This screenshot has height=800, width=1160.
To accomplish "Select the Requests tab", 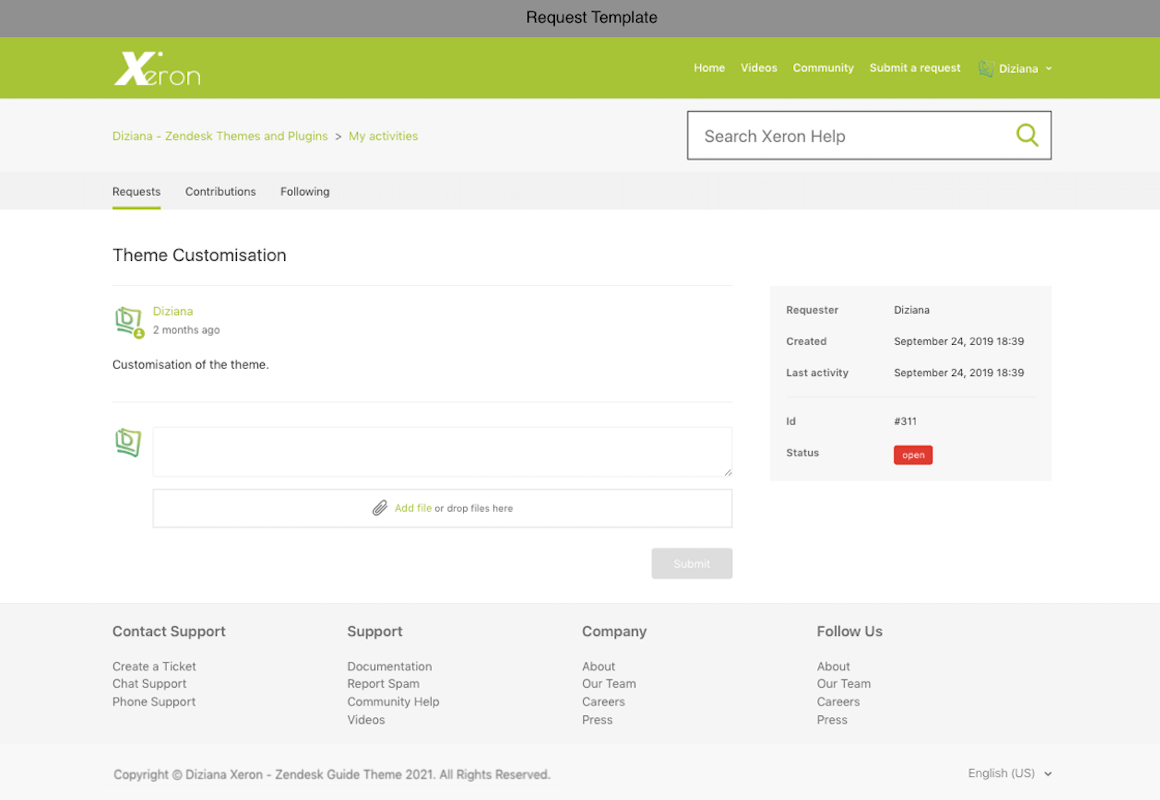I will [x=136, y=191].
